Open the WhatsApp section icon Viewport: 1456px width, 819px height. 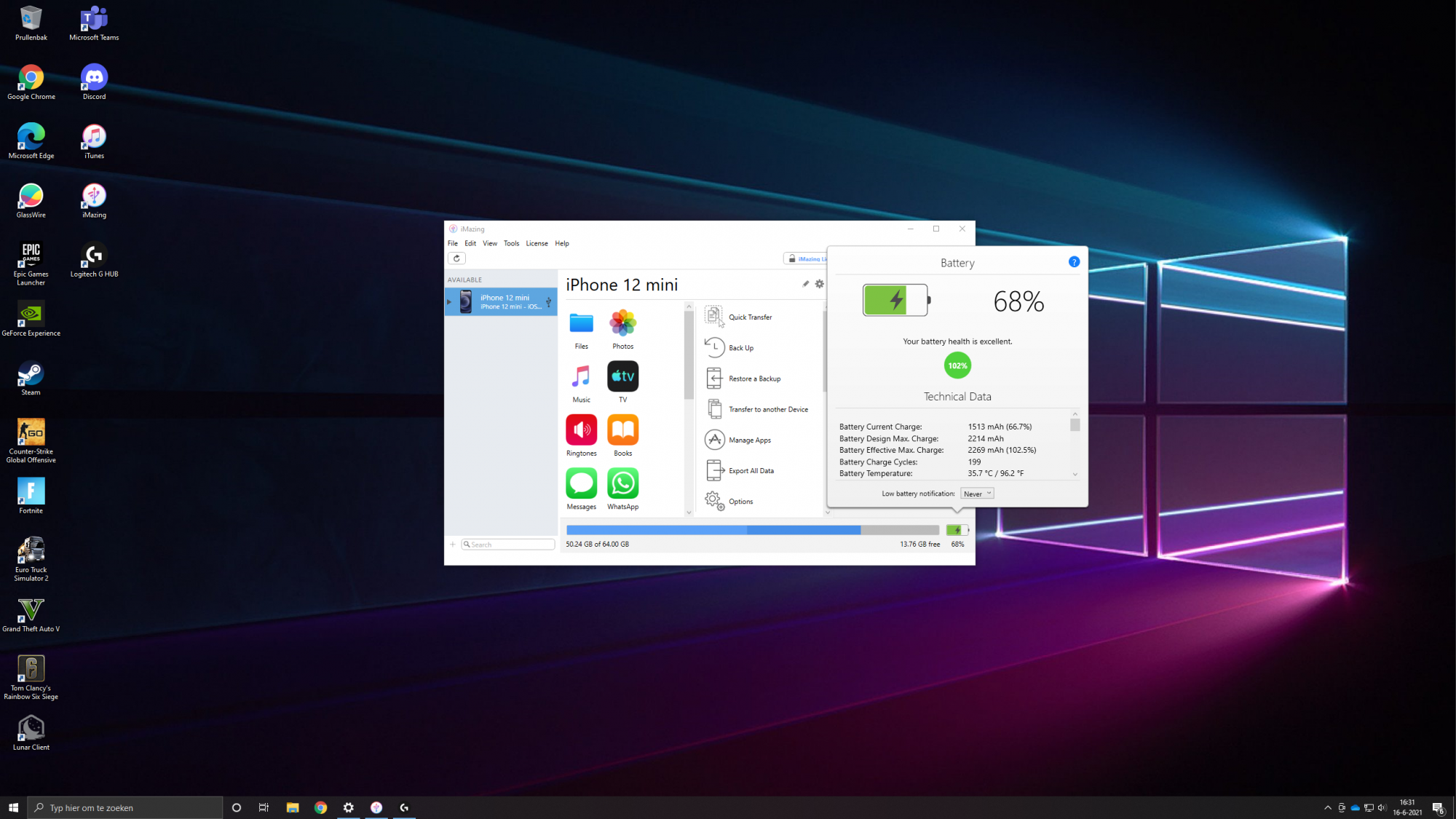pyautogui.click(x=622, y=483)
